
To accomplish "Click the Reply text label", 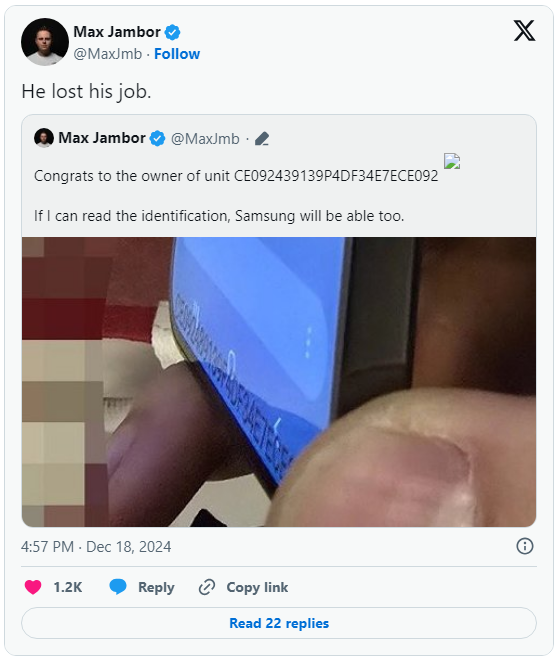I will pos(156,587).
